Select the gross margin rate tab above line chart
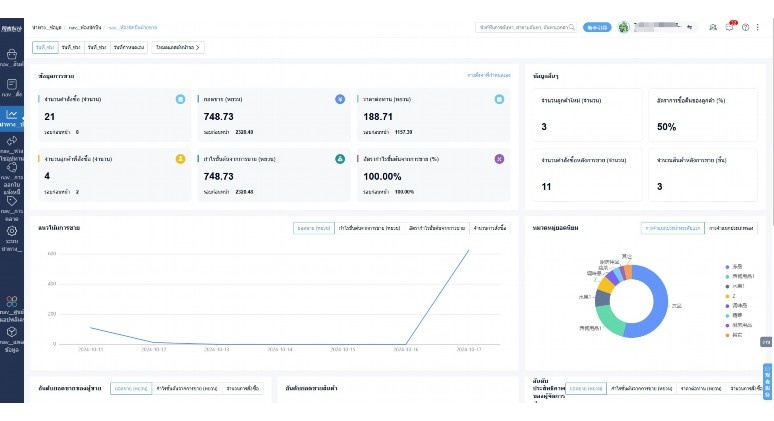Viewport: 774px width, 421px height. pyautogui.click(x=437, y=228)
